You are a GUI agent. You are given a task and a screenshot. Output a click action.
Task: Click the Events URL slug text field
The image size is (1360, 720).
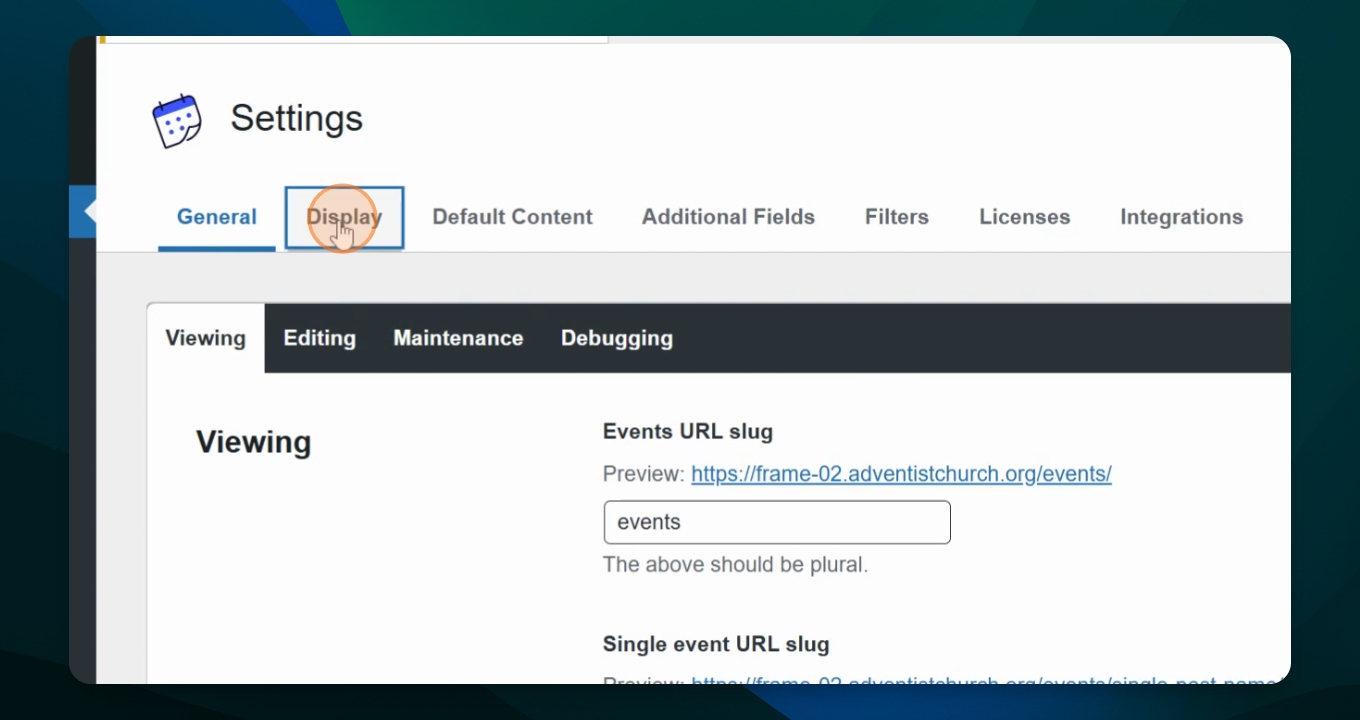pyautogui.click(x=776, y=522)
